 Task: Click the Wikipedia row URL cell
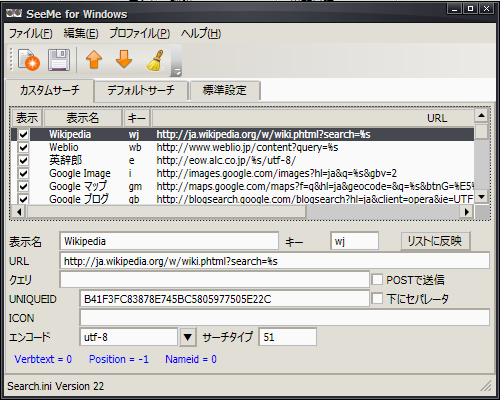263,134
